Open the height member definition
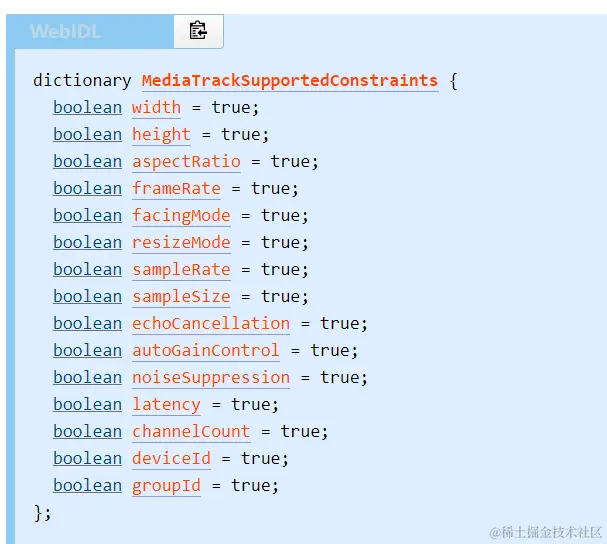 click(161, 135)
